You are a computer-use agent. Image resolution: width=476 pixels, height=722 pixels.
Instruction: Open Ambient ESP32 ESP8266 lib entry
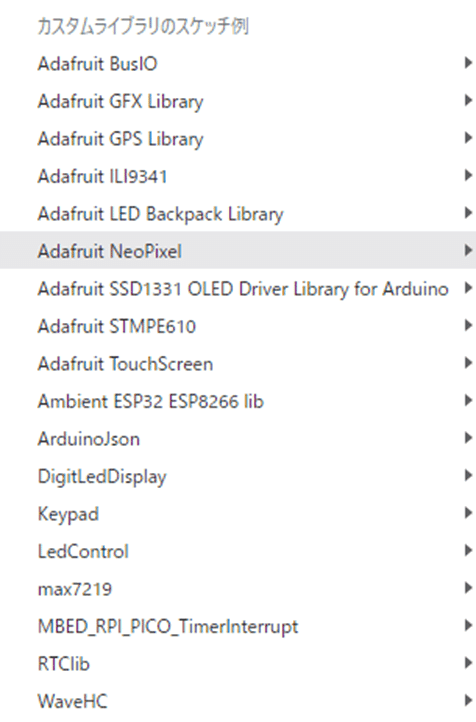pos(238,401)
